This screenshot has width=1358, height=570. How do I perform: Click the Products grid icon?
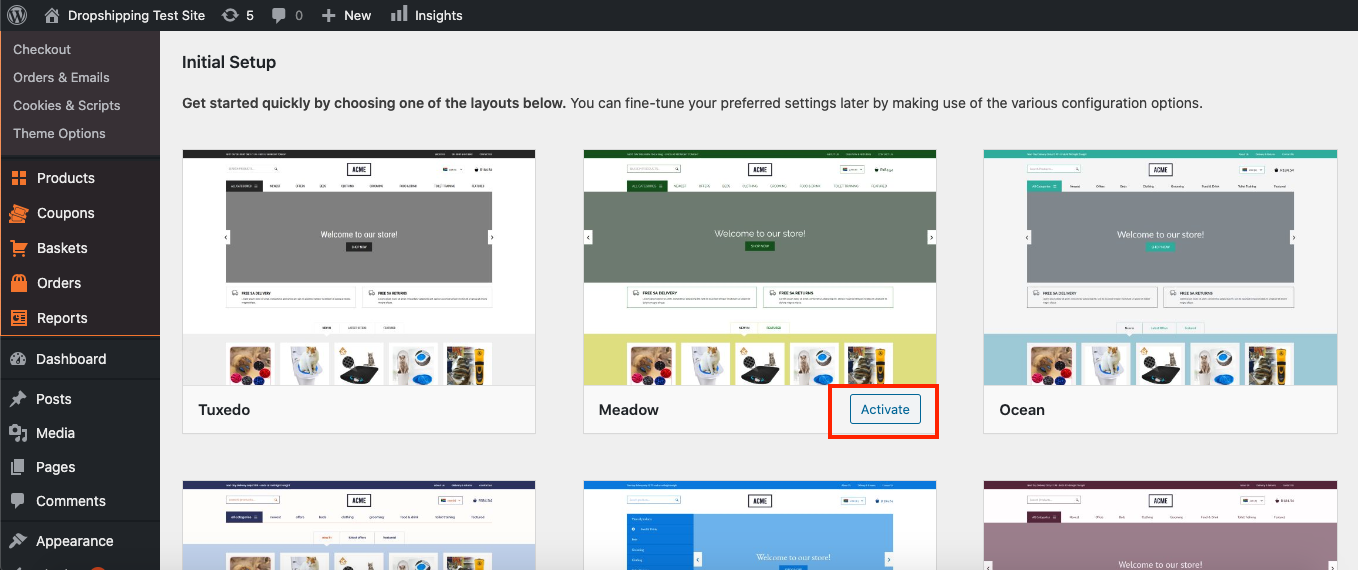point(18,178)
